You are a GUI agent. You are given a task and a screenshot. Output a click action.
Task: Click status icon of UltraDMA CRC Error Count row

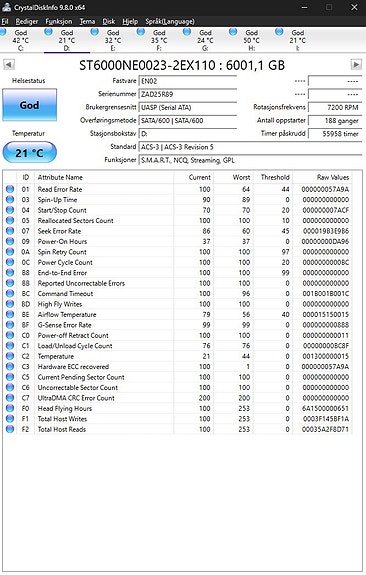coord(10,398)
